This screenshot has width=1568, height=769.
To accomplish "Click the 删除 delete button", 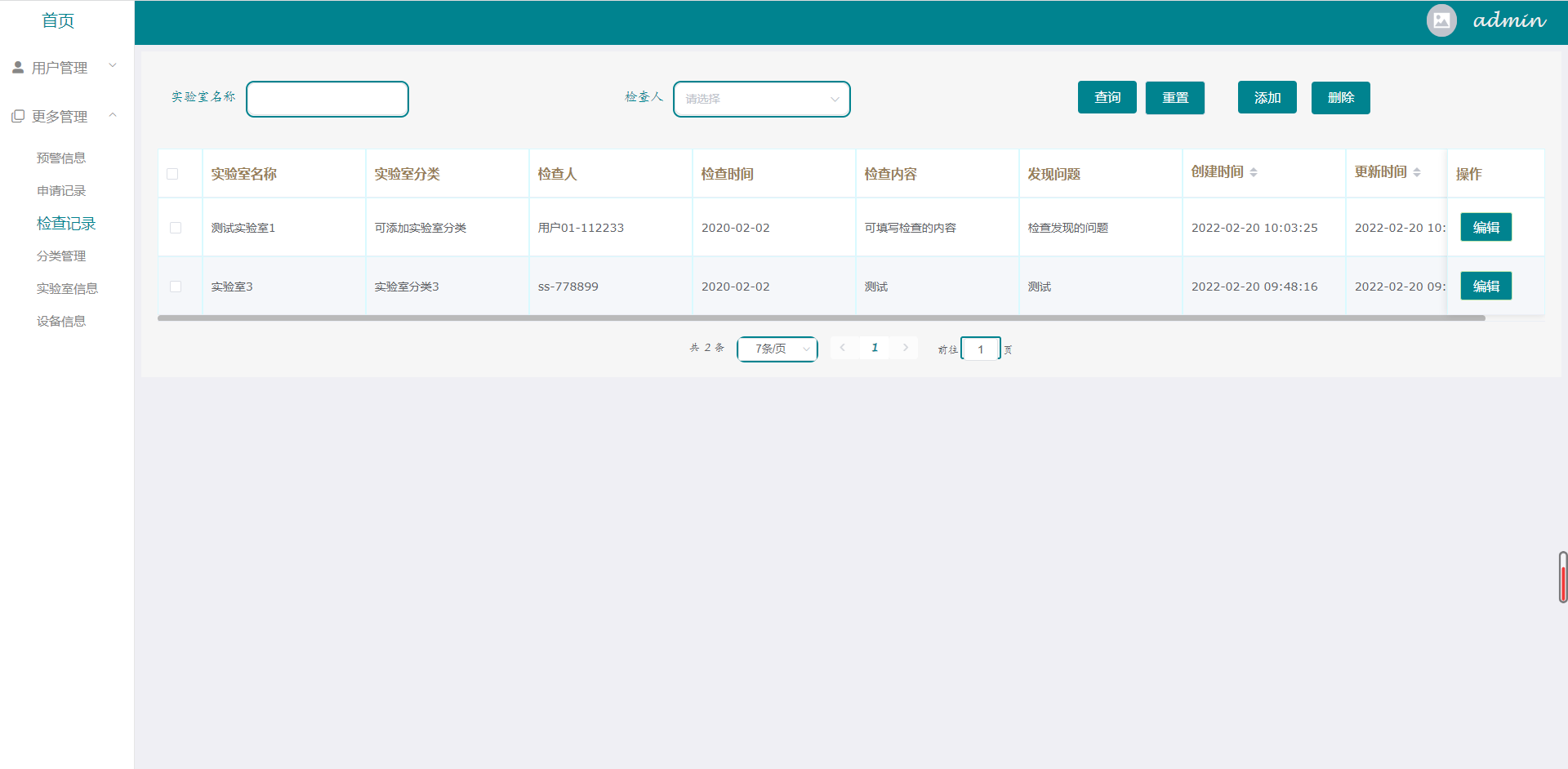I will [x=1341, y=98].
